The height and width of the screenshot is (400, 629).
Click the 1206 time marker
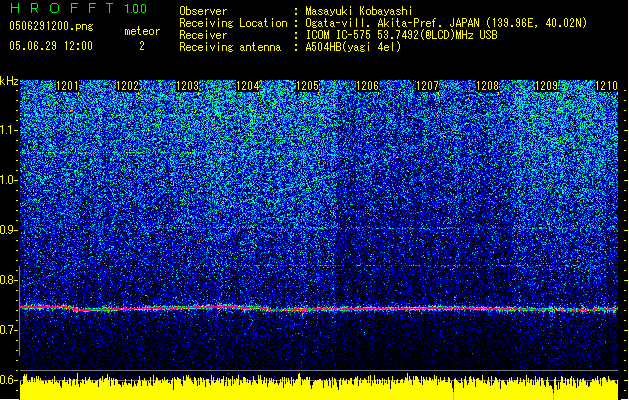pos(367,86)
